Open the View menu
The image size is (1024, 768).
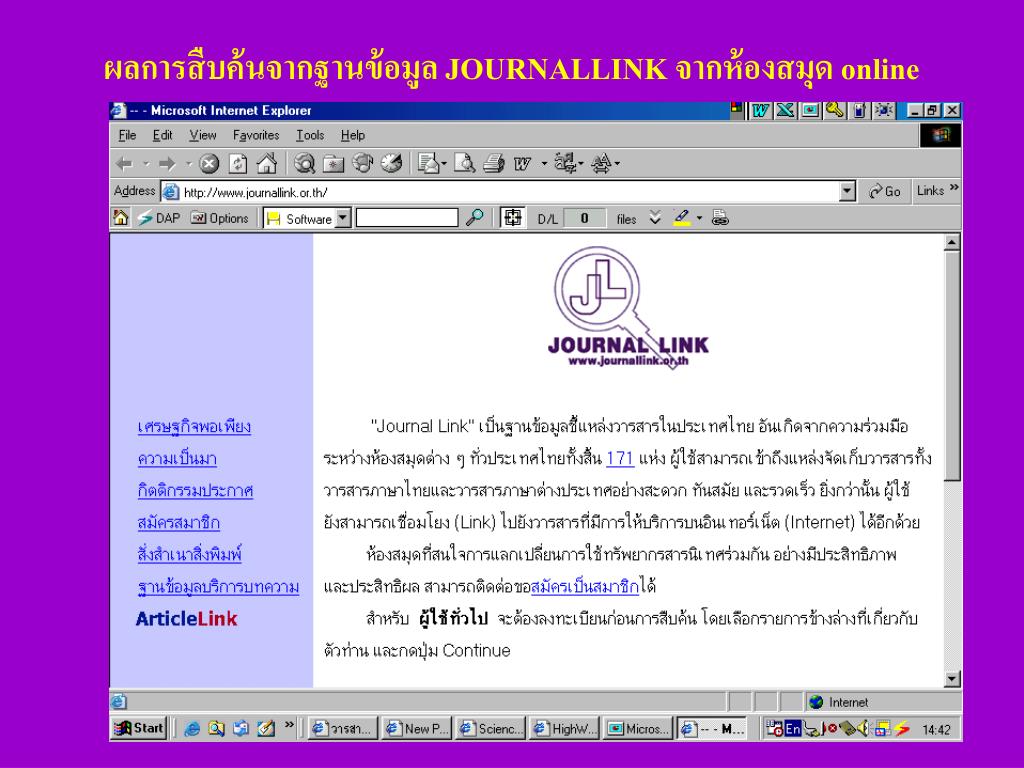(x=202, y=135)
